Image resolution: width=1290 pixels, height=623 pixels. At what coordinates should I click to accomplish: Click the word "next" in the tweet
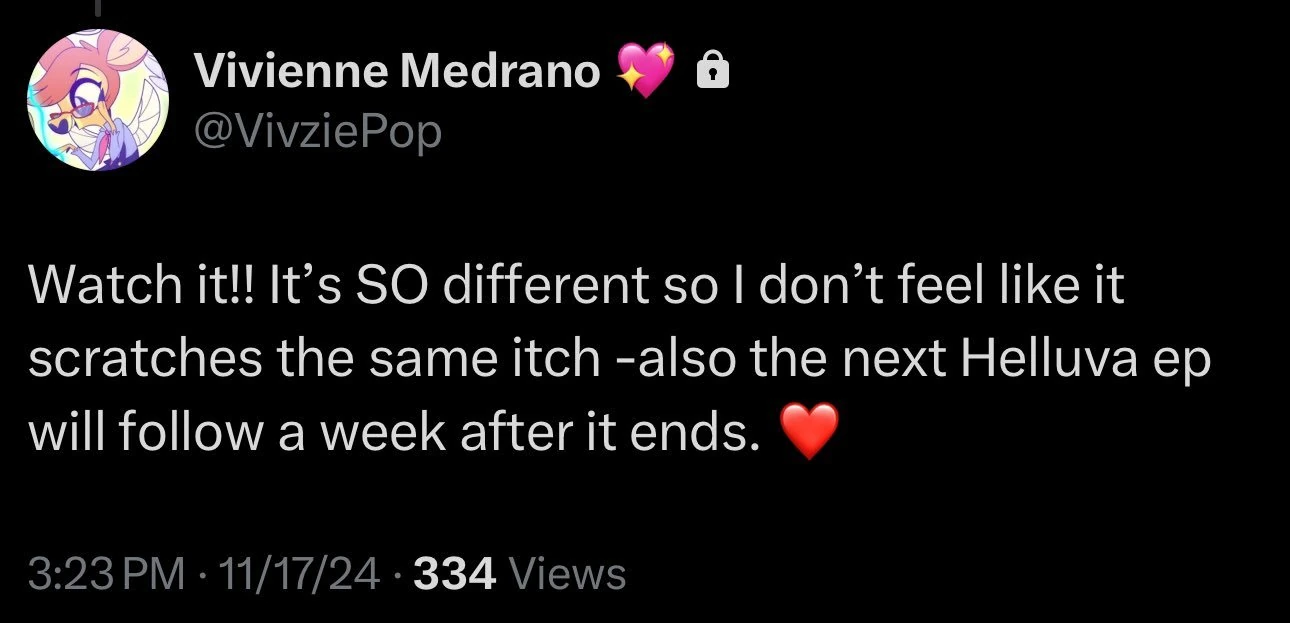click(895, 360)
